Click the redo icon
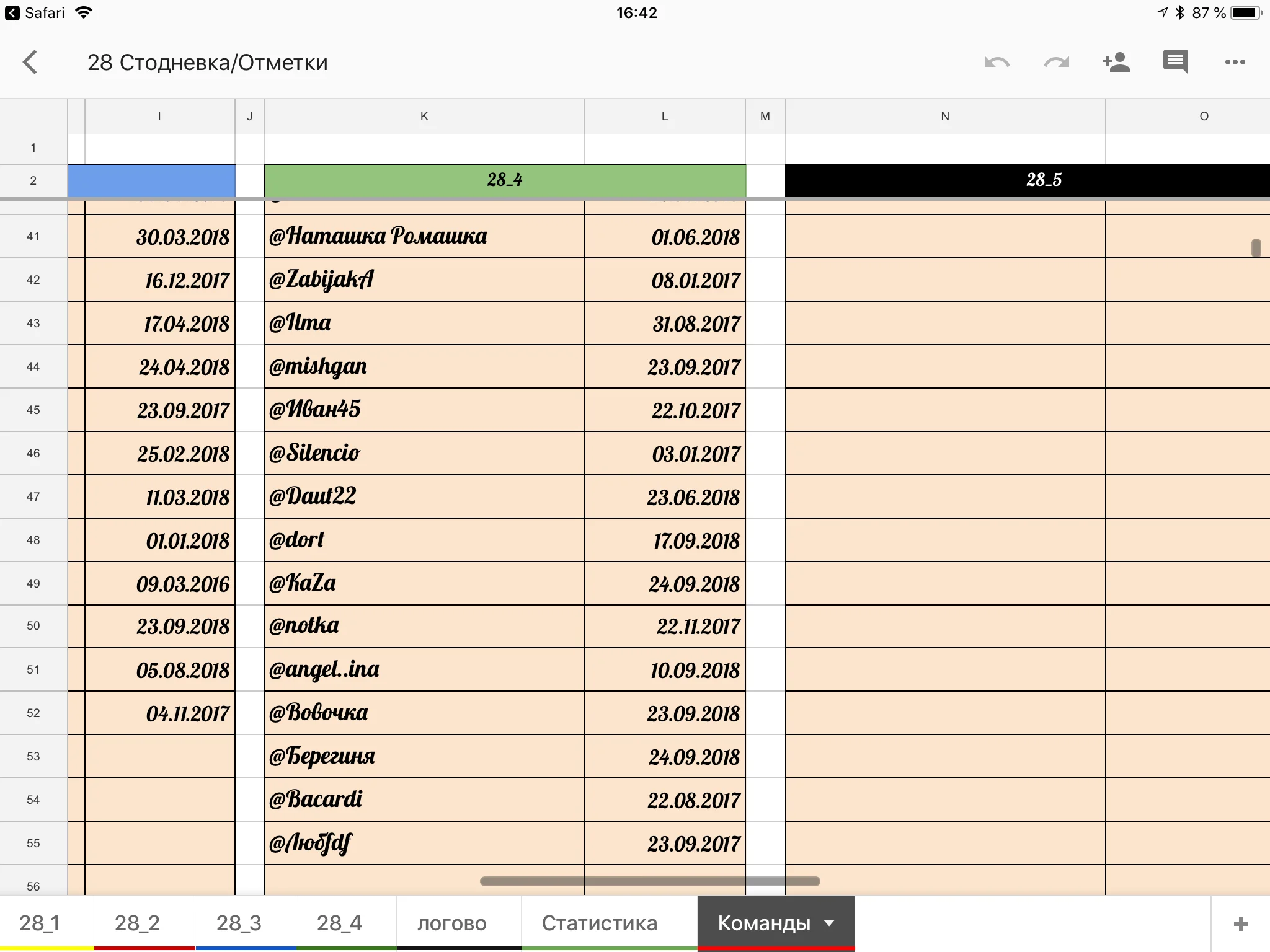The width and height of the screenshot is (1270, 952). click(1056, 62)
